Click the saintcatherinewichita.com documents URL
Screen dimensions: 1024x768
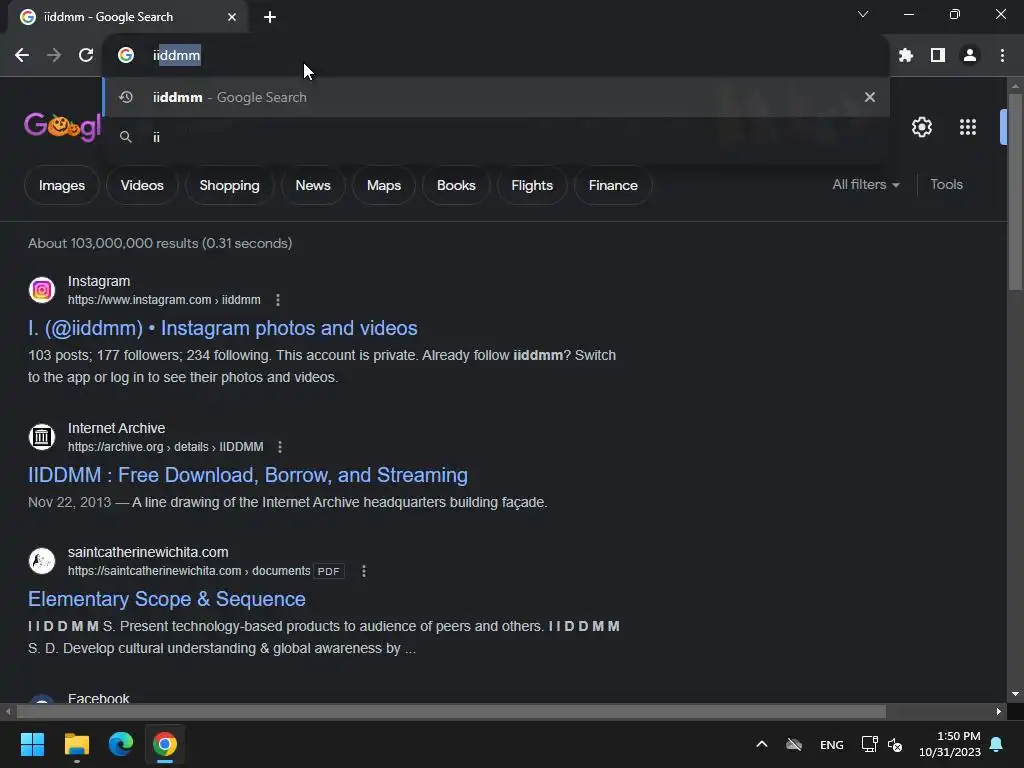pos(189,571)
